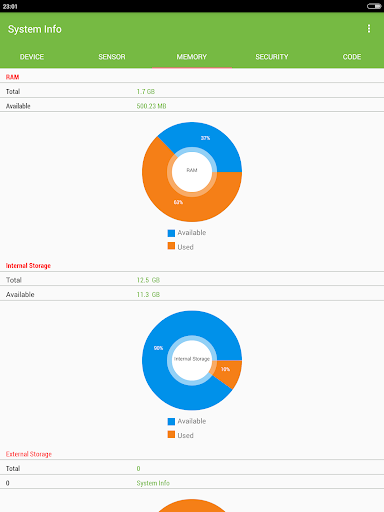Click the orange Used swatch under RAM chart
Screen dimensions: 384x512
click(171, 246)
